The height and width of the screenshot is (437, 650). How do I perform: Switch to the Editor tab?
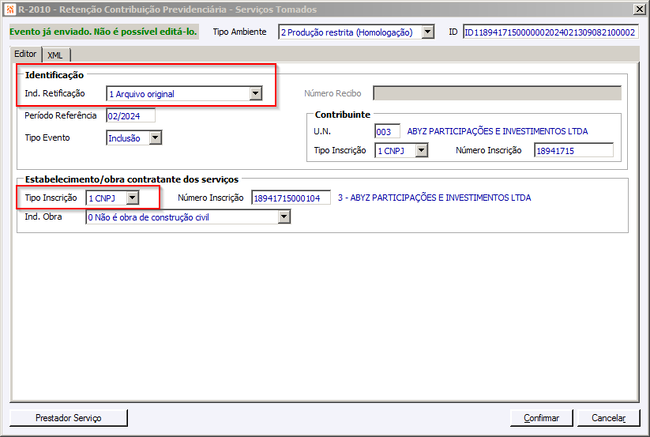[x=25, y=54]
